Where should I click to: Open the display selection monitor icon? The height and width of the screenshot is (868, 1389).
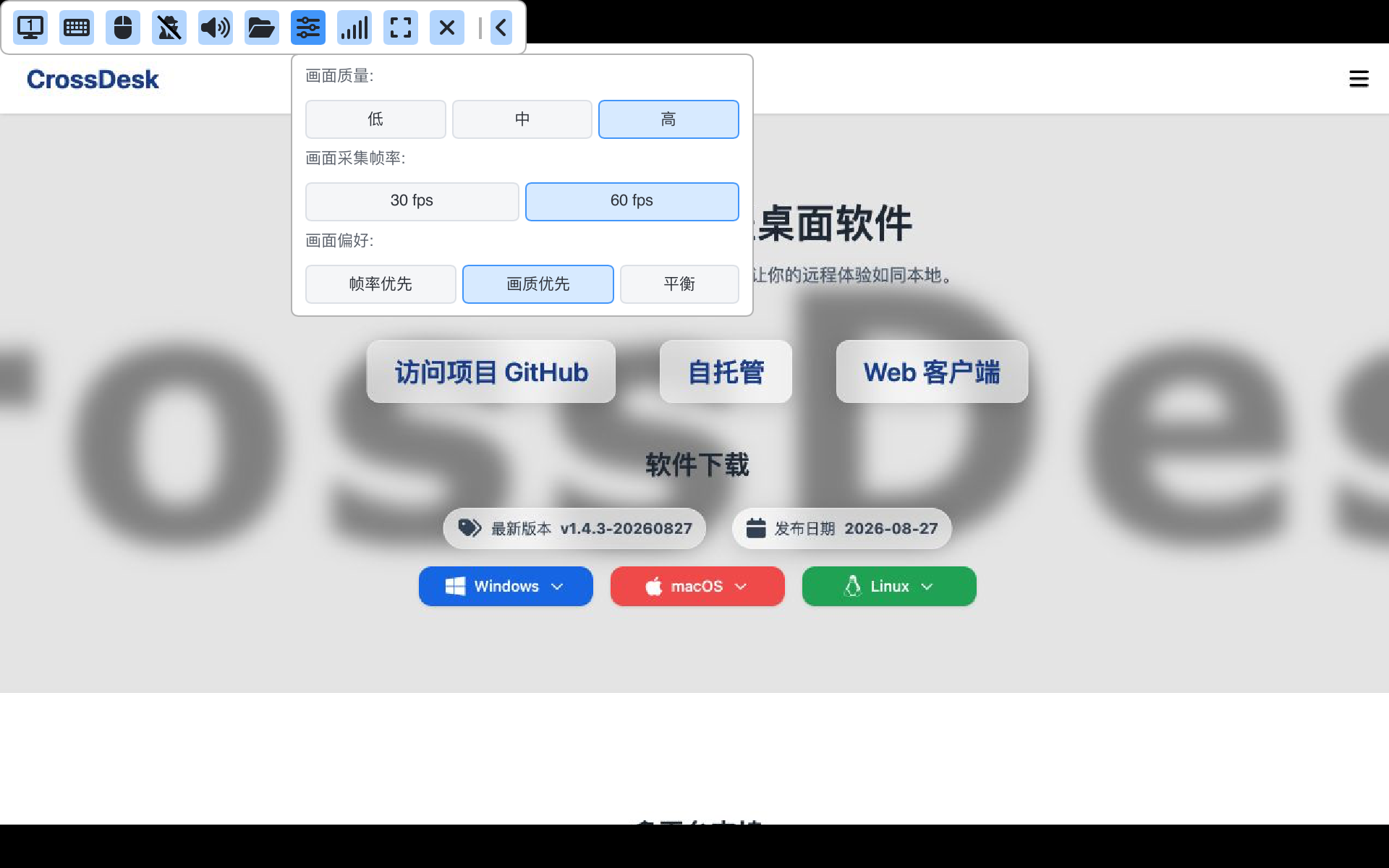30,27
